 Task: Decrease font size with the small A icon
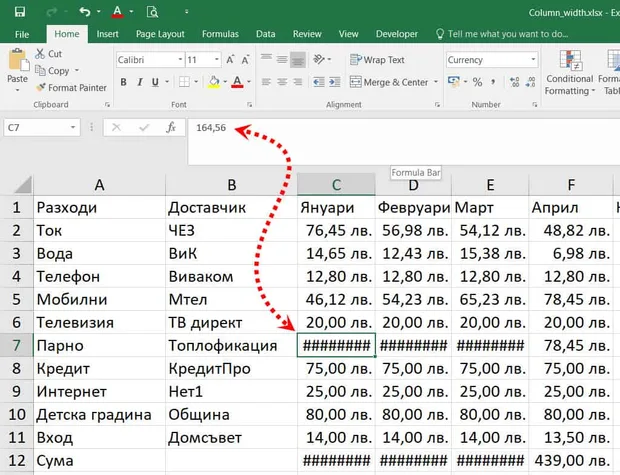click(x=245, y=60)
